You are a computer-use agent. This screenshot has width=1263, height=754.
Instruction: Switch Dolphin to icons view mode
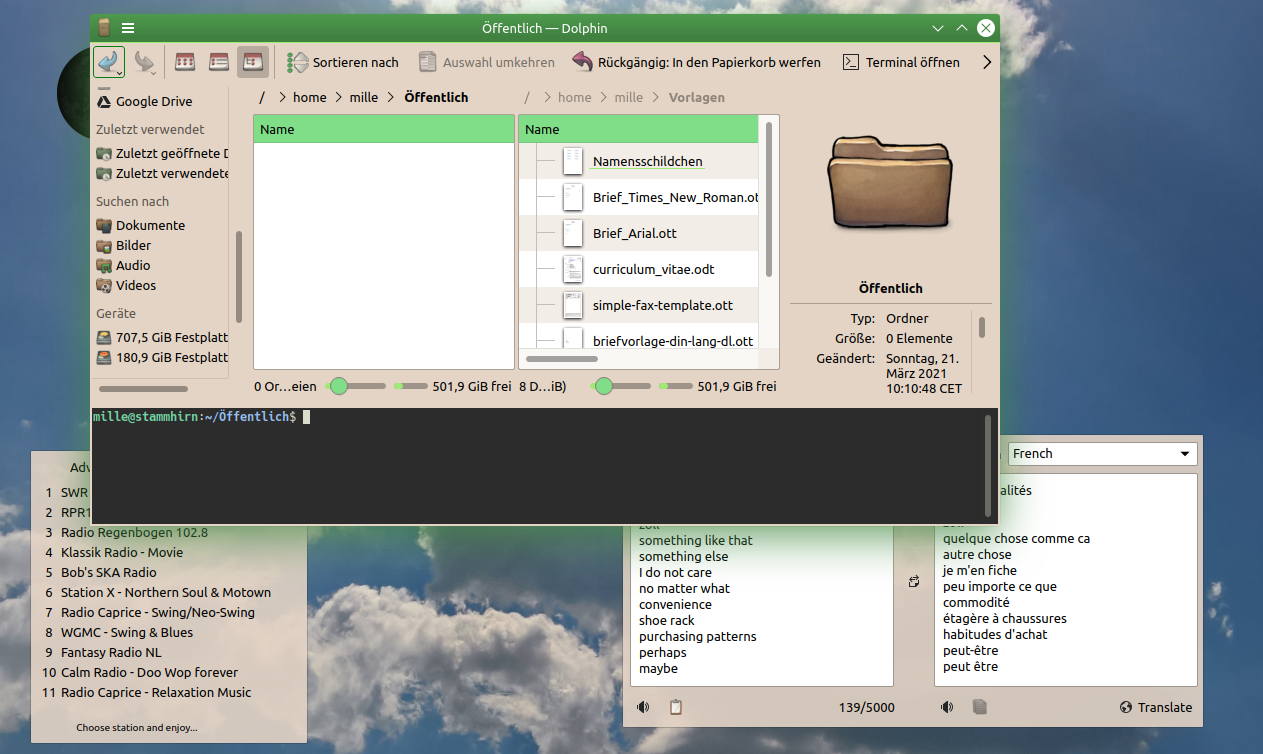[185, 62]
